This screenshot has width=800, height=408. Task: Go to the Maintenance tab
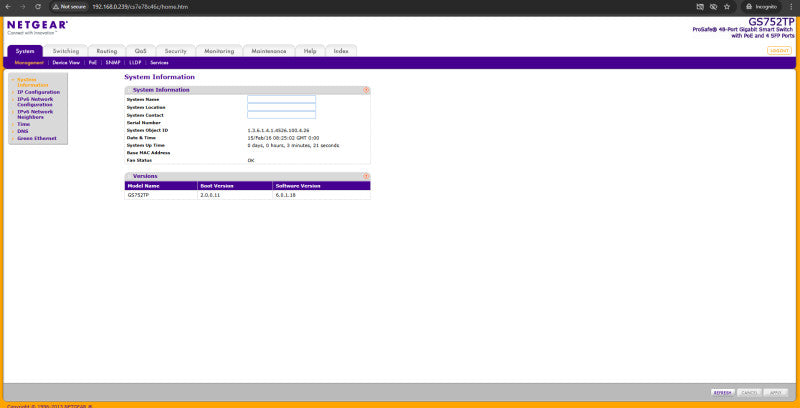click(x=269, y=51)
